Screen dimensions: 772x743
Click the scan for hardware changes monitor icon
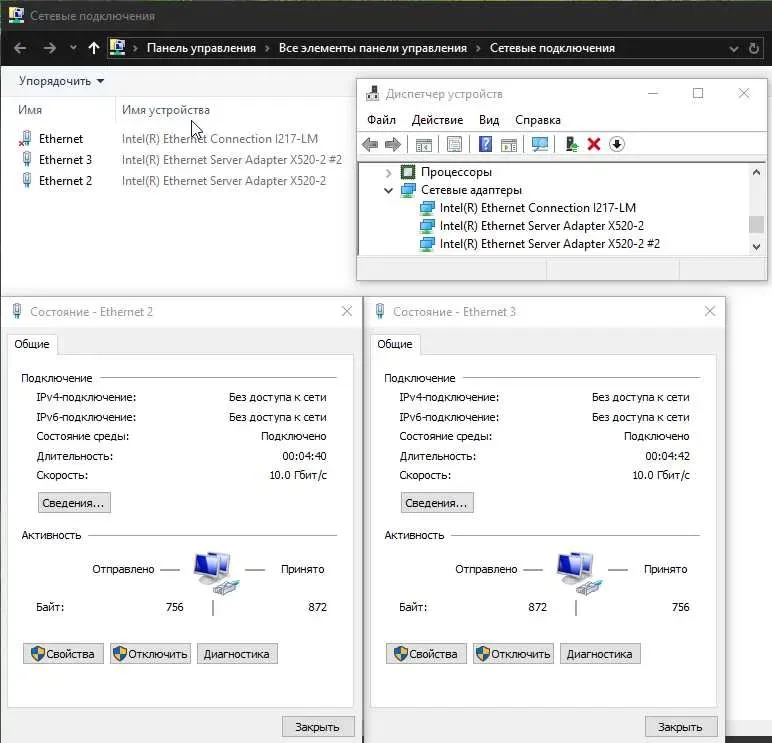(540, 144)
